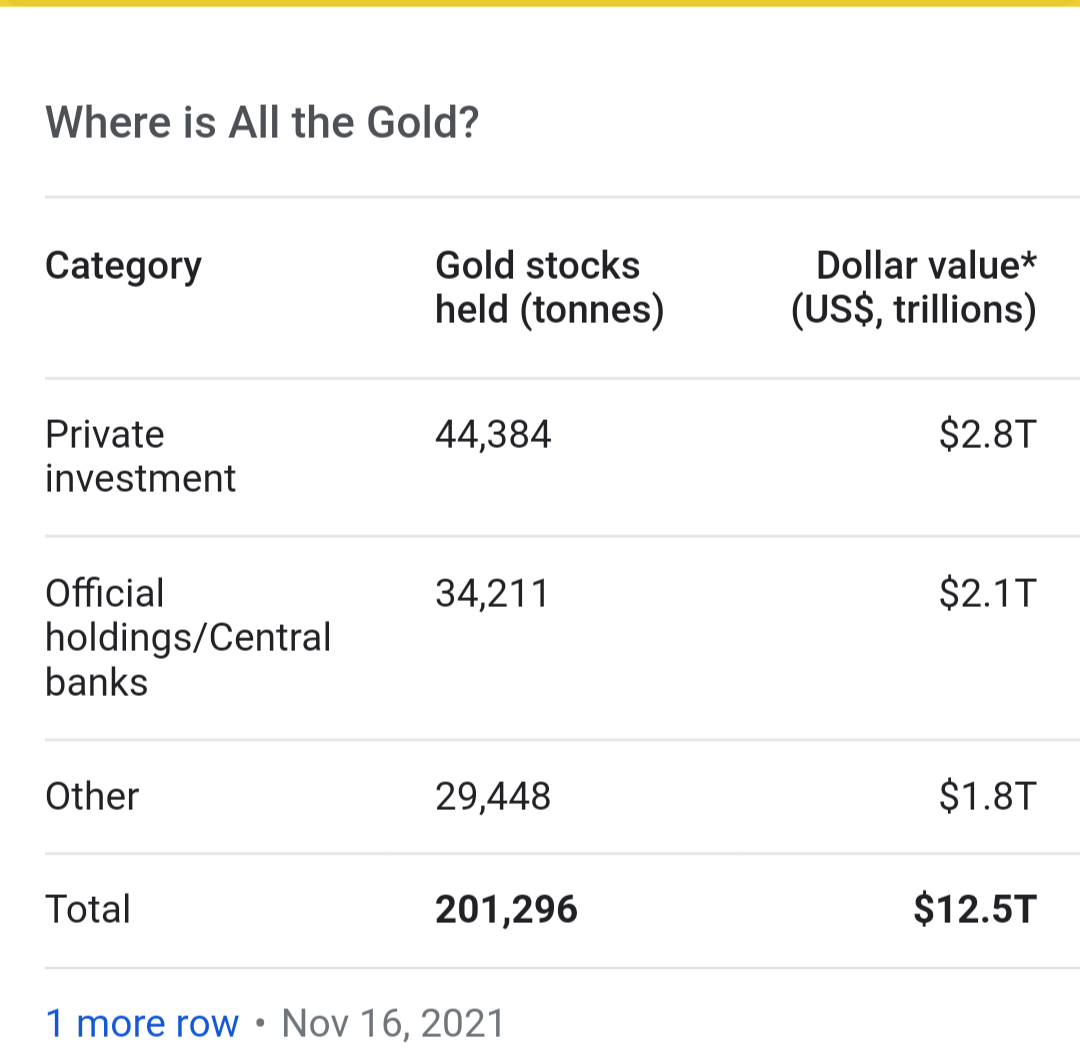
Task: Select the 'Gold stocks held (tonnes)' header
Action: coord(550,287)
